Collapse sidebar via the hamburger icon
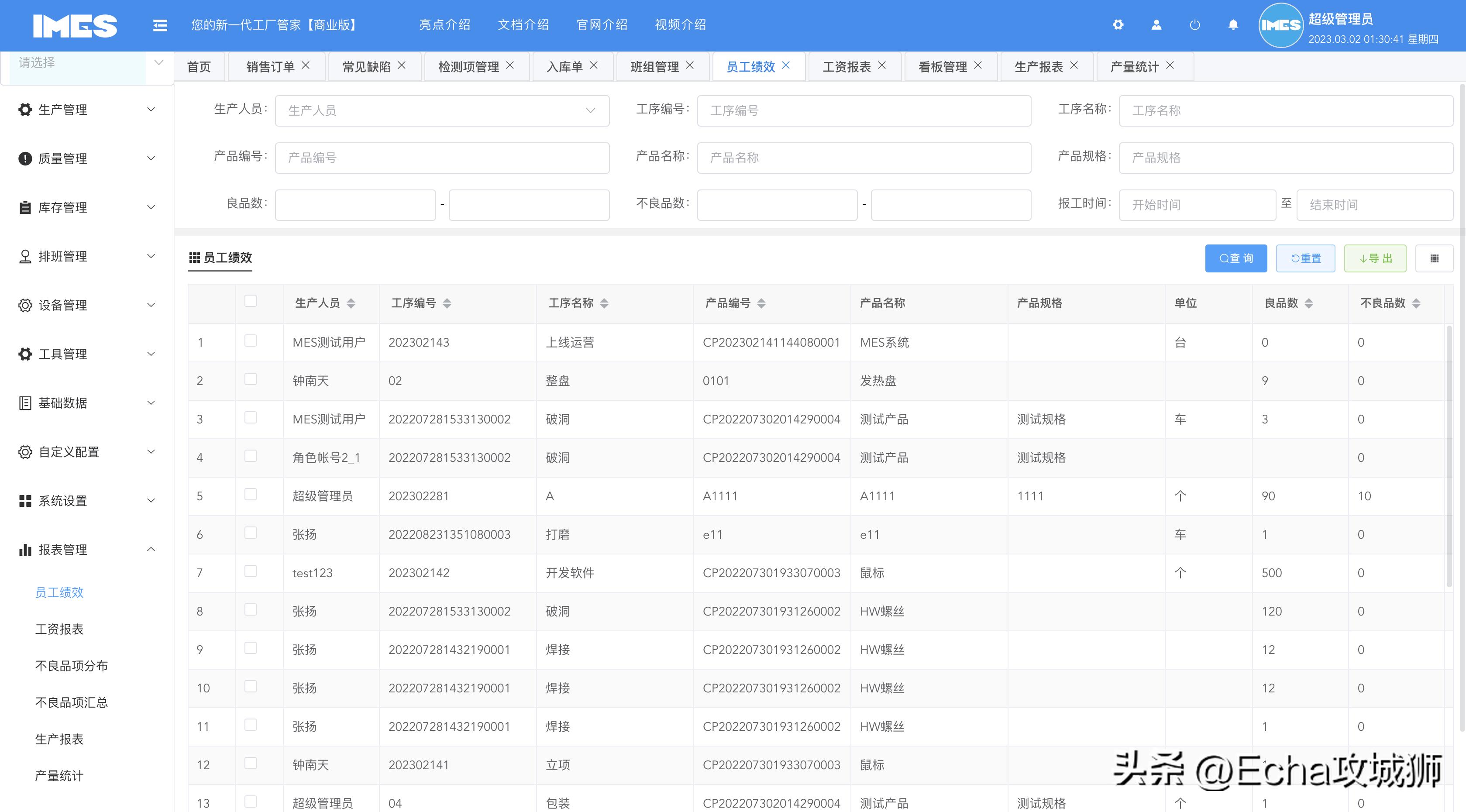This screenshot has height=812, width=1466. [x=160, y=25]
